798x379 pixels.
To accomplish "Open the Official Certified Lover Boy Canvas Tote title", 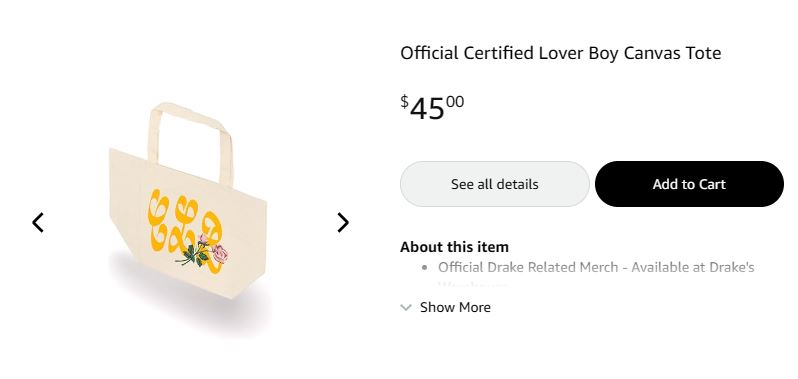I will (560, 53).
